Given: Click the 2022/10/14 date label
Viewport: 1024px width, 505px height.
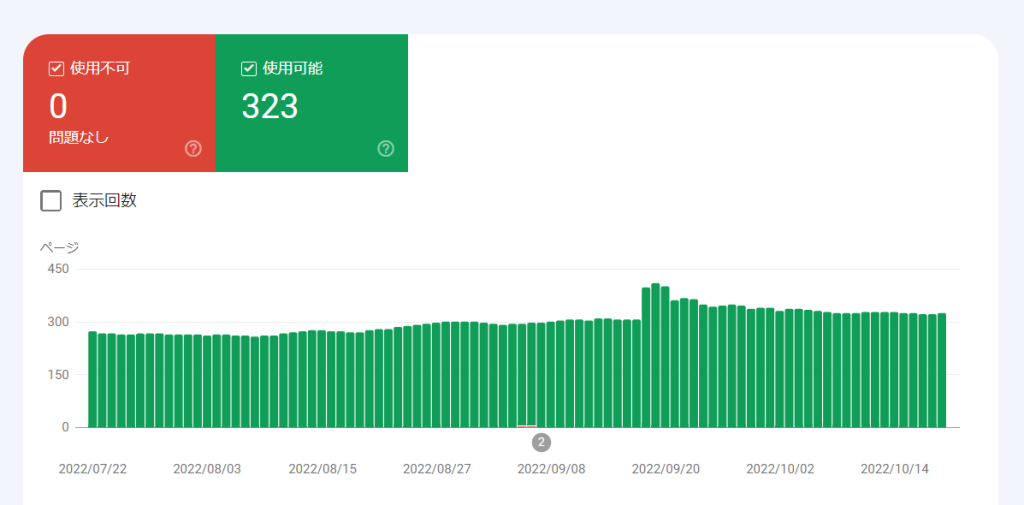Looking at the screenshot, I should (x=894, y=468).
